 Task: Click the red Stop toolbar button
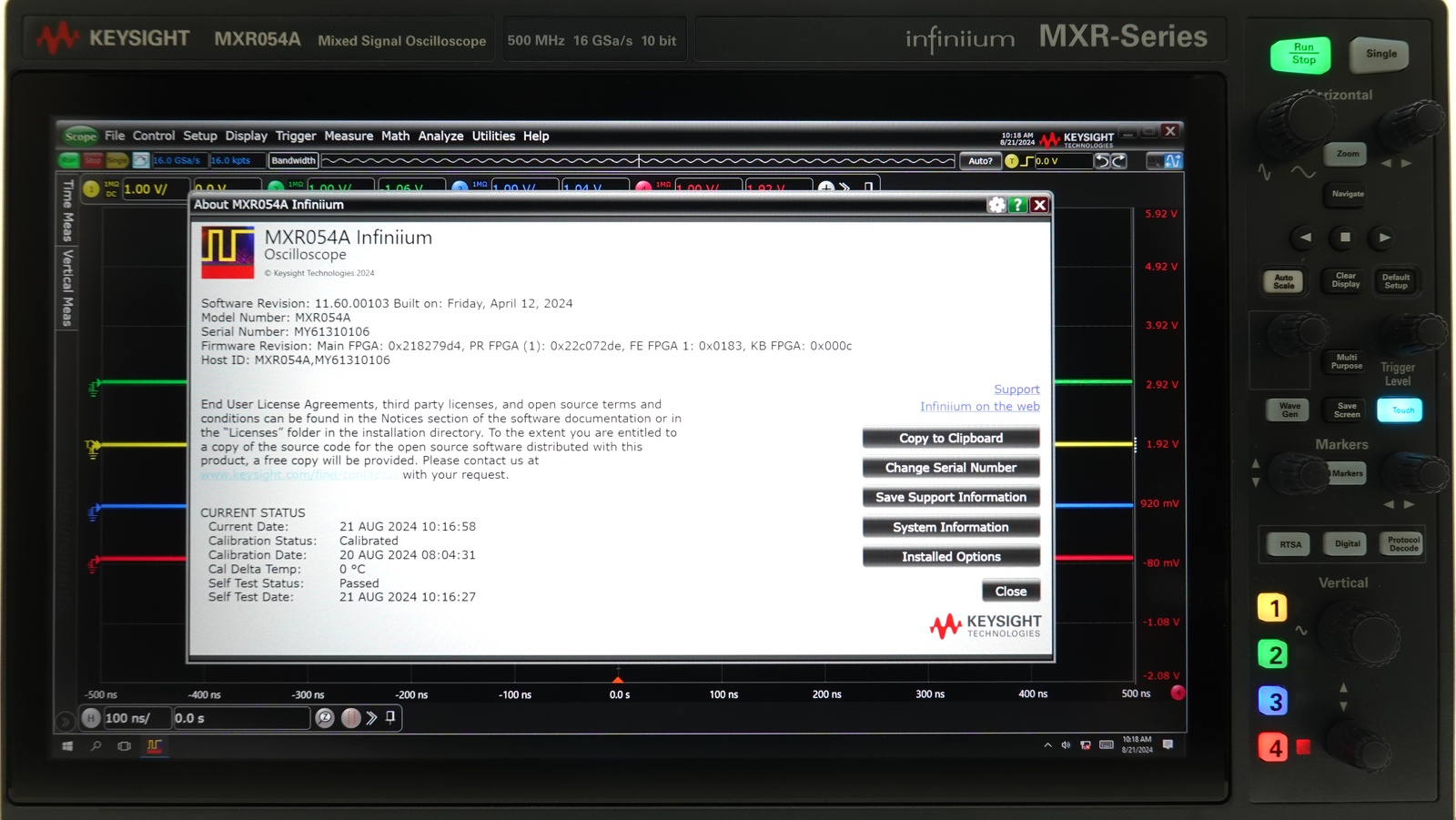point(93,160)
